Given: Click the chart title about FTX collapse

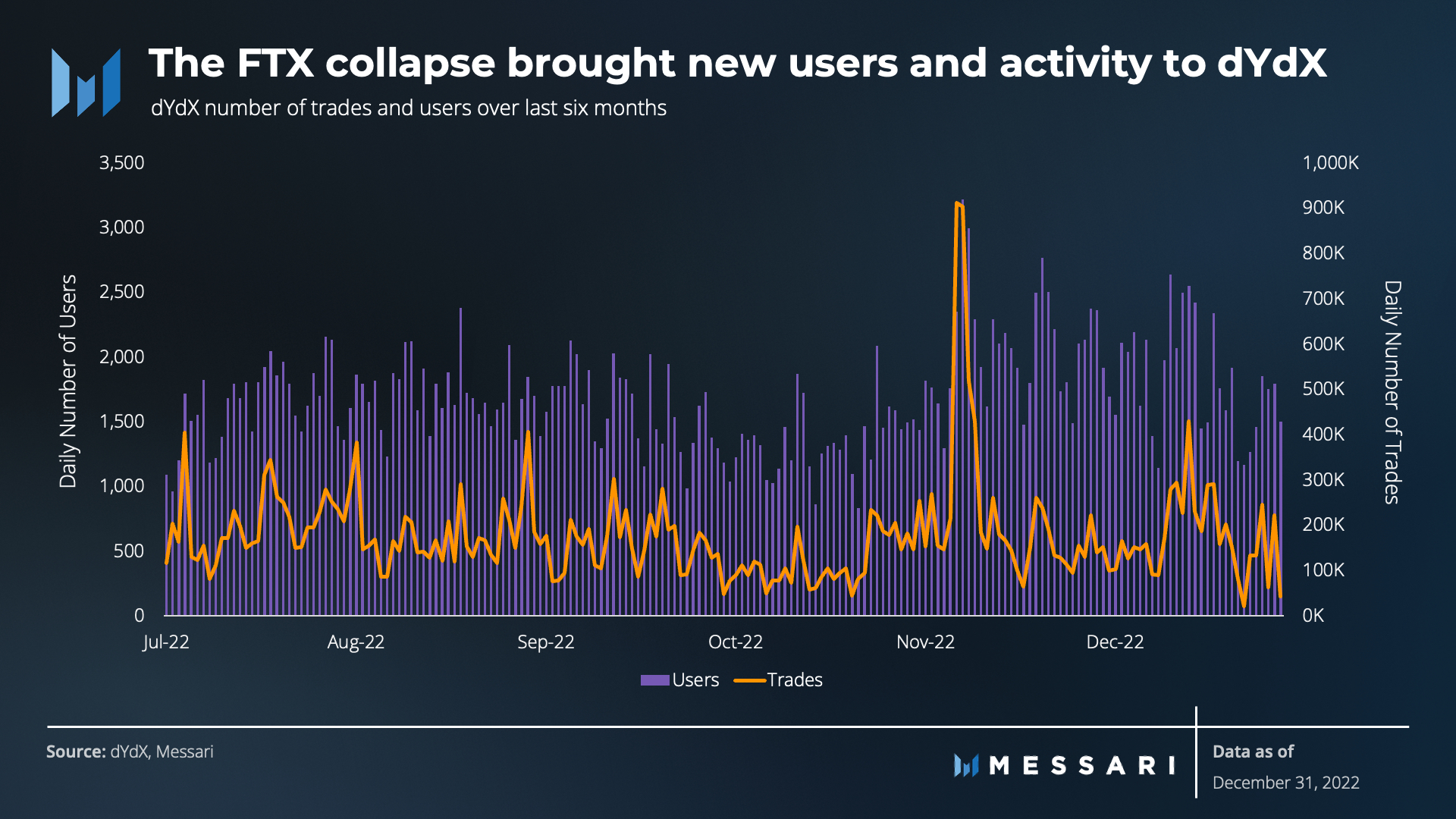Looking at the screenshot, I should click(x=737, y=63).
